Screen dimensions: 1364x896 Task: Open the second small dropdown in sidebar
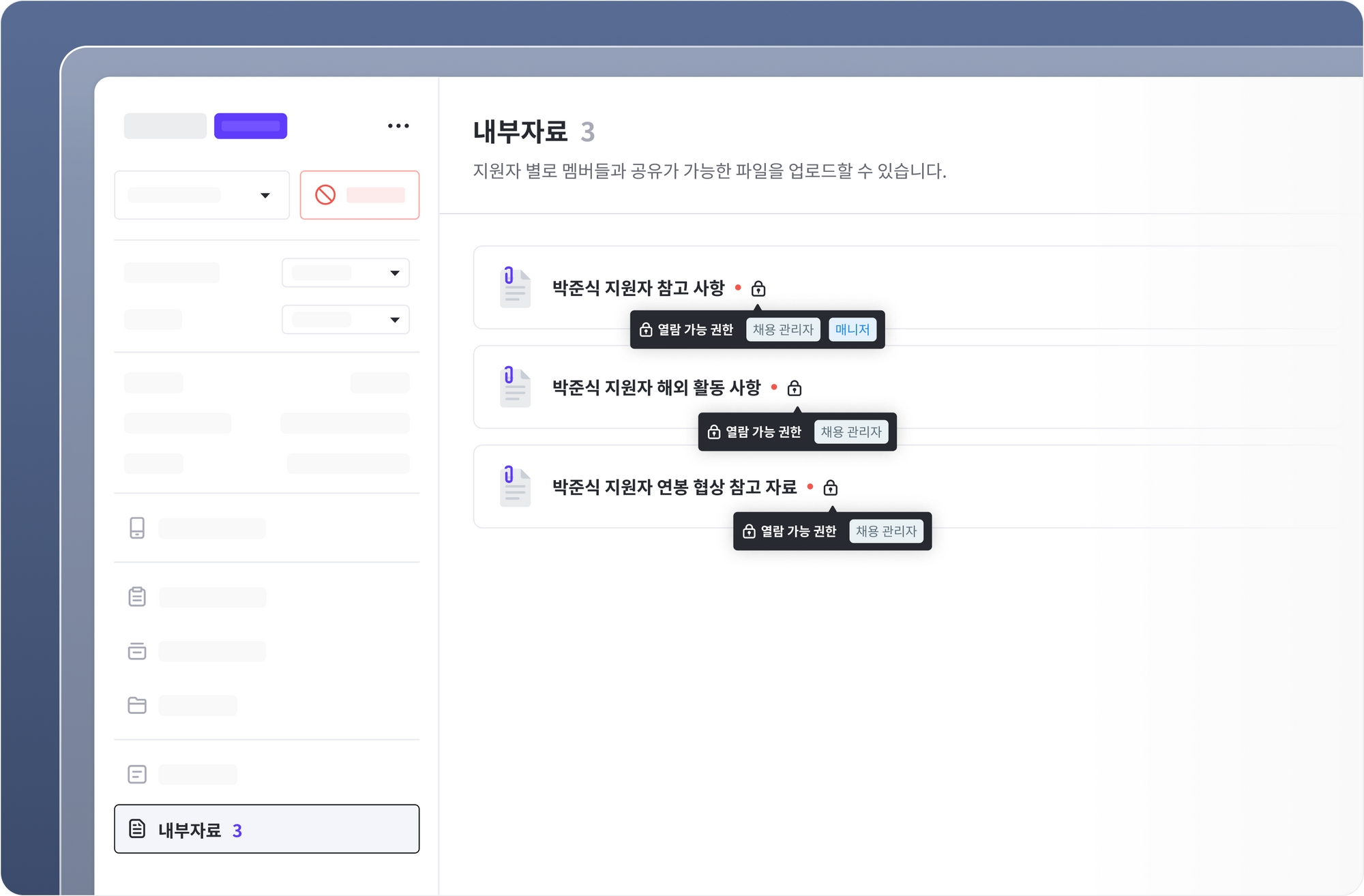[345, 320]
